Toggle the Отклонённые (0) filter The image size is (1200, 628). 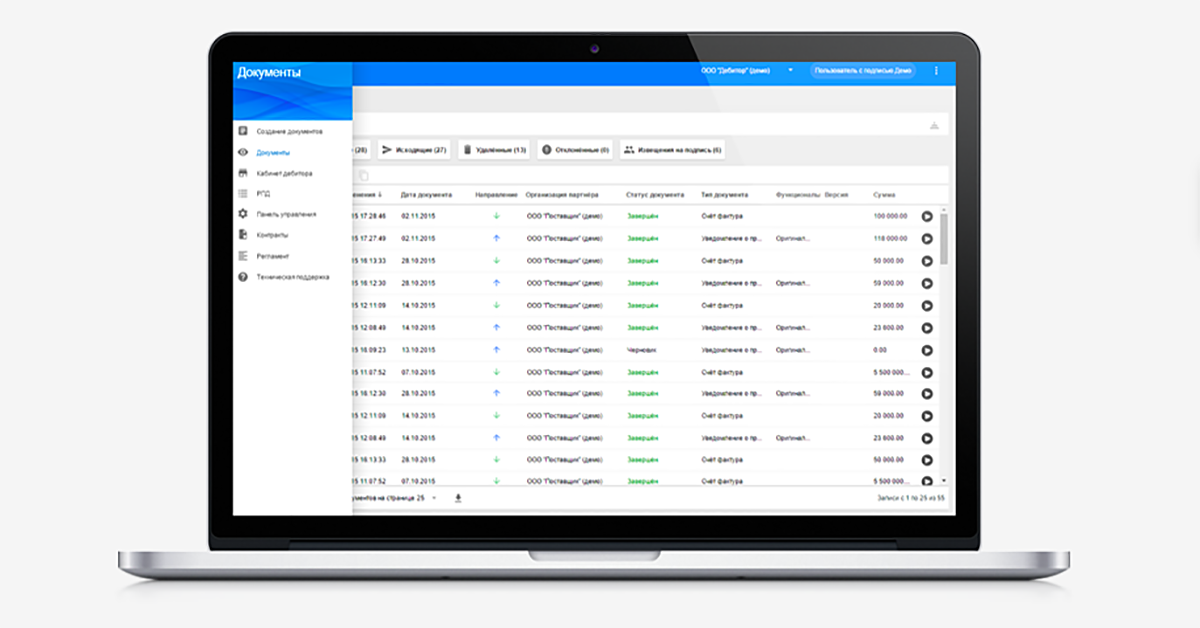coord(577,148)
